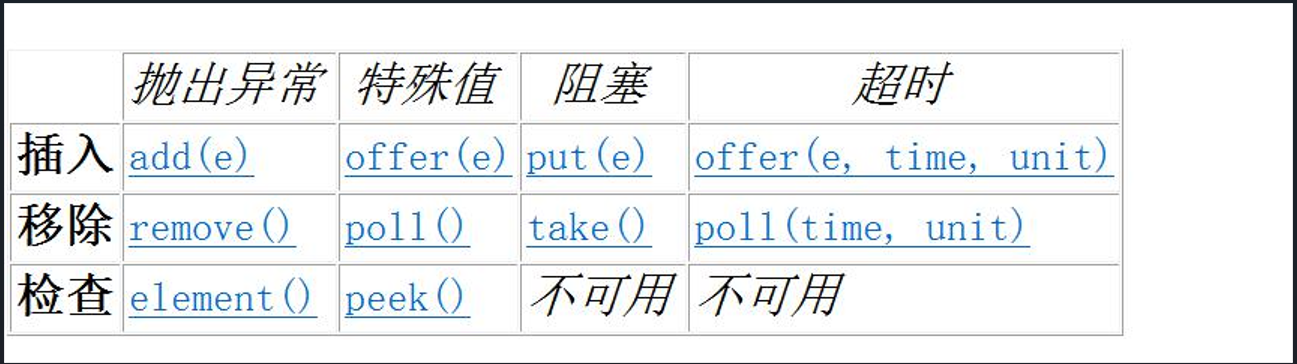
Task: Click the element() link
Action: [x=222, y=298]
